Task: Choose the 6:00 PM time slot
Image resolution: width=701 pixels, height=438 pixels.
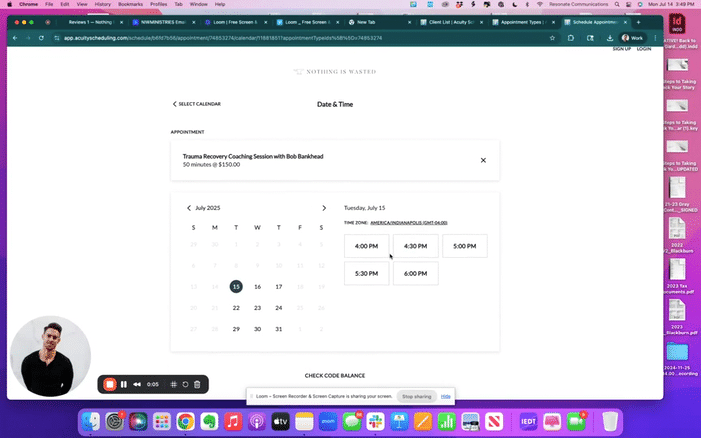Action: pos(416,274)
